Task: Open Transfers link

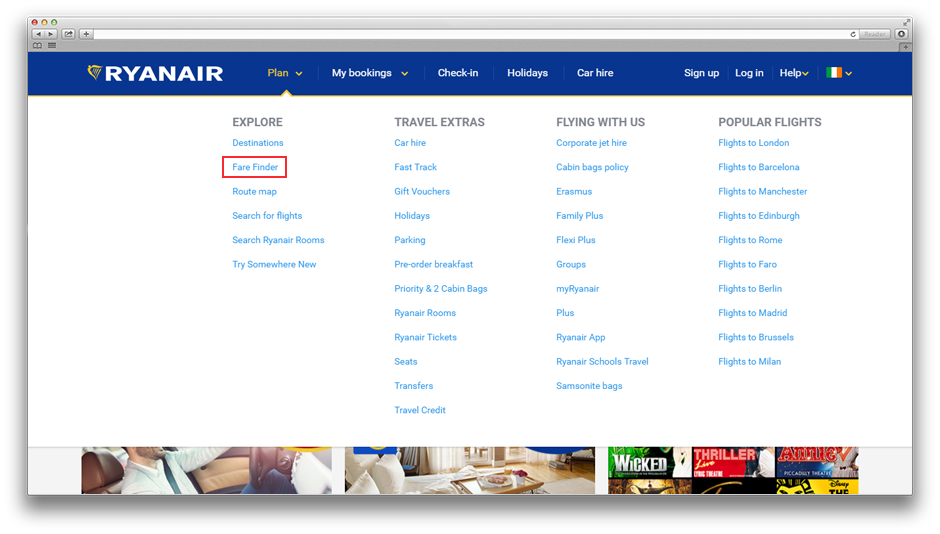Action: [414, 386]
